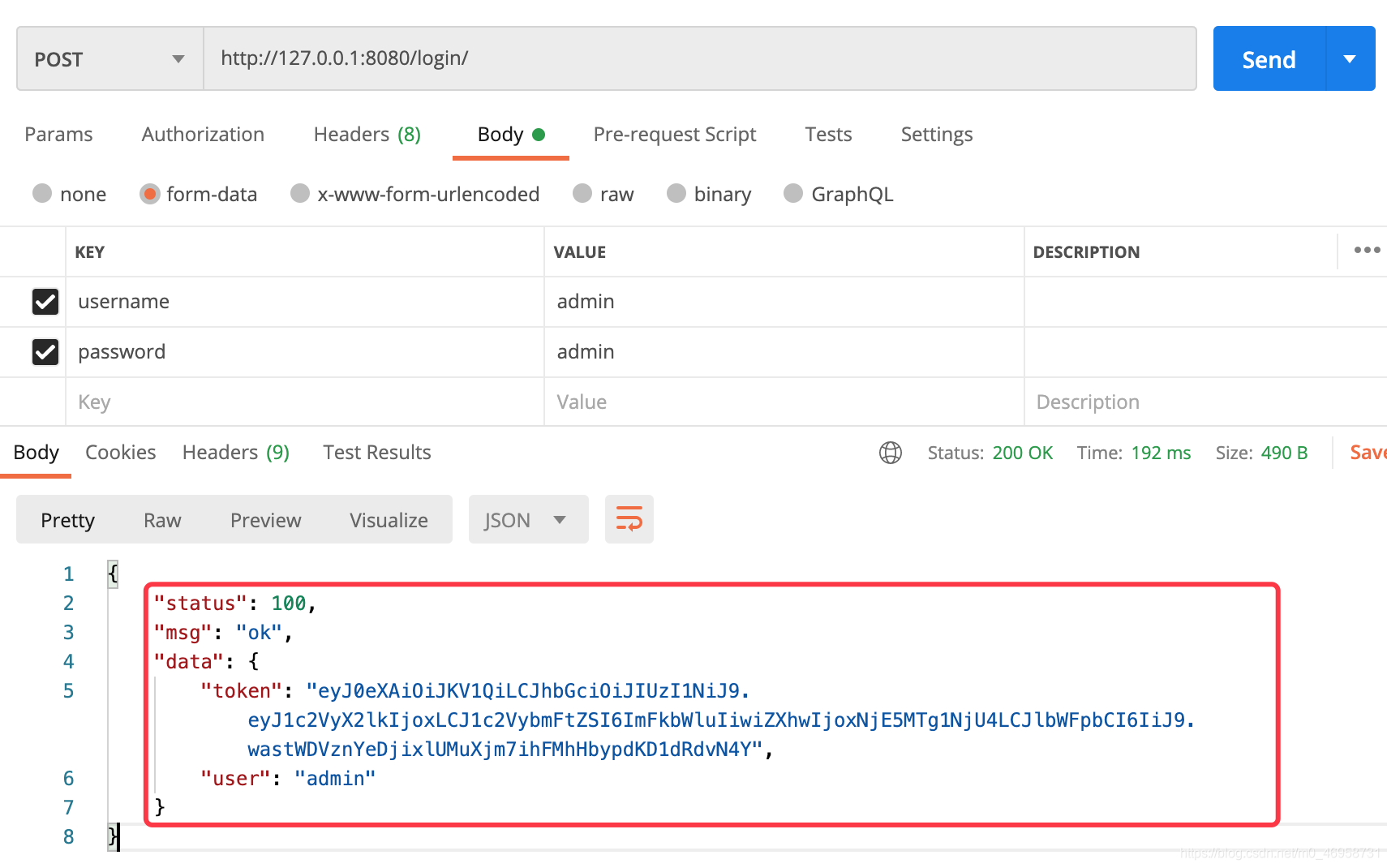
Task: Click the "status": 100 line in response
Action: pos(235,603)
